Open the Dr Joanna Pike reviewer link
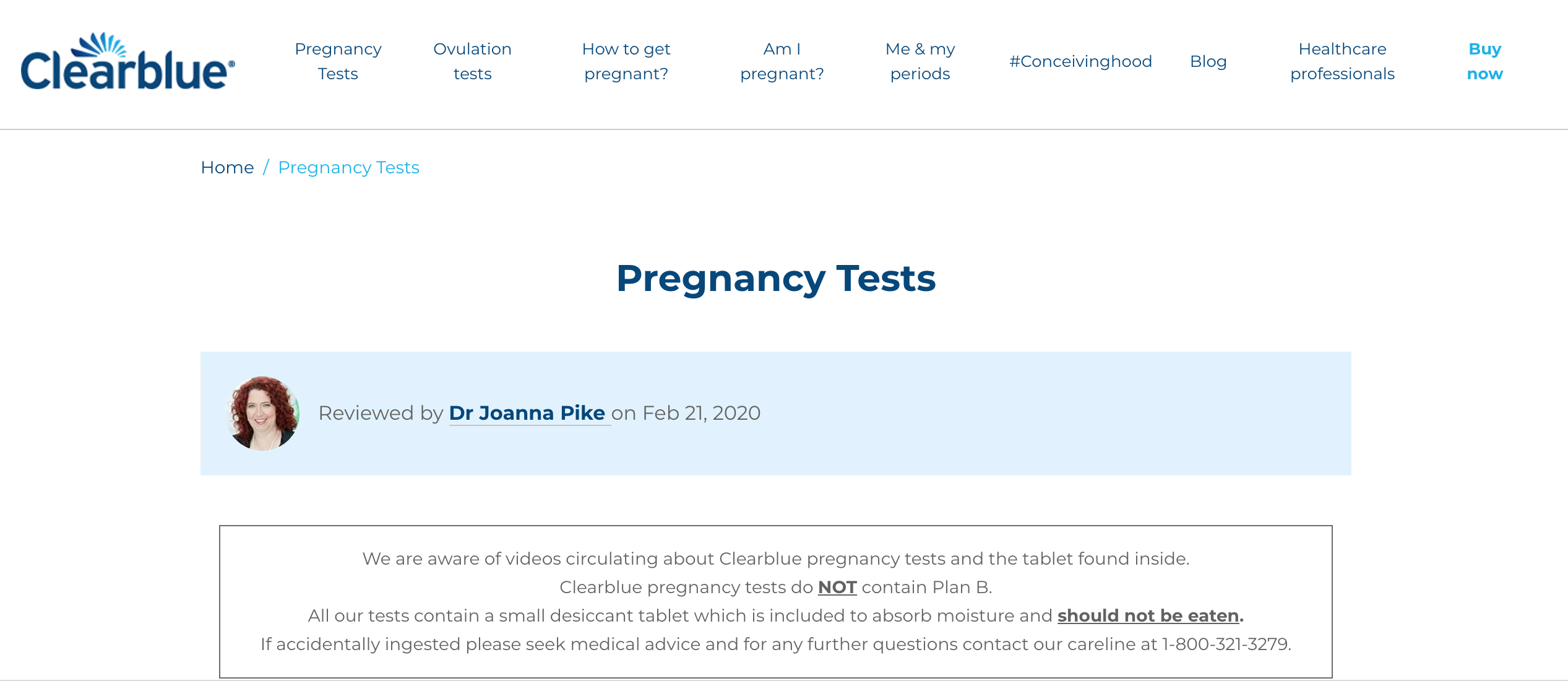Image resolution: width=1568 pixels, height=686 pixels. tap(527, 413)
